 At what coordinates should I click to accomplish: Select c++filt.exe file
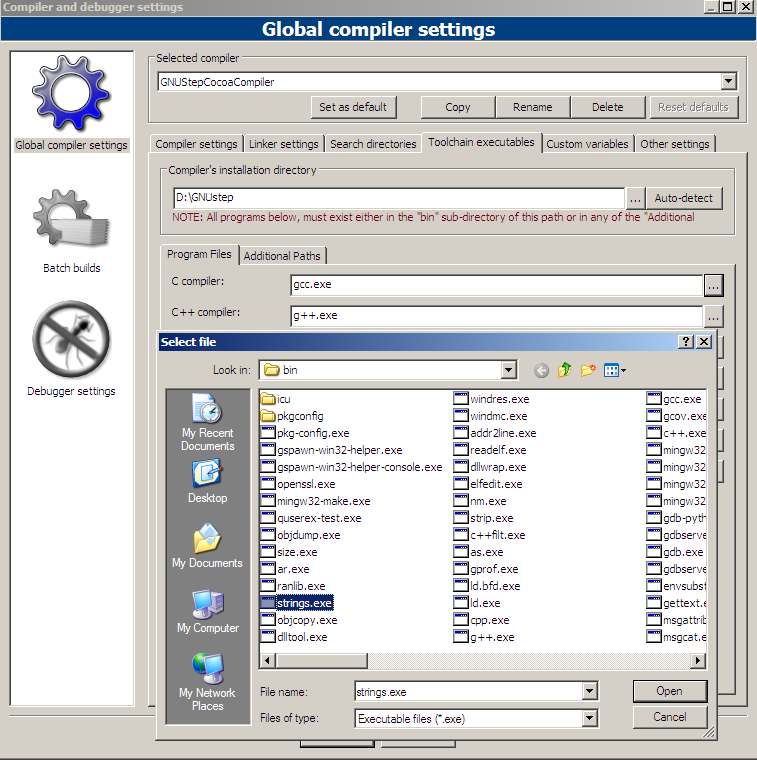click(x=489, y=535)
